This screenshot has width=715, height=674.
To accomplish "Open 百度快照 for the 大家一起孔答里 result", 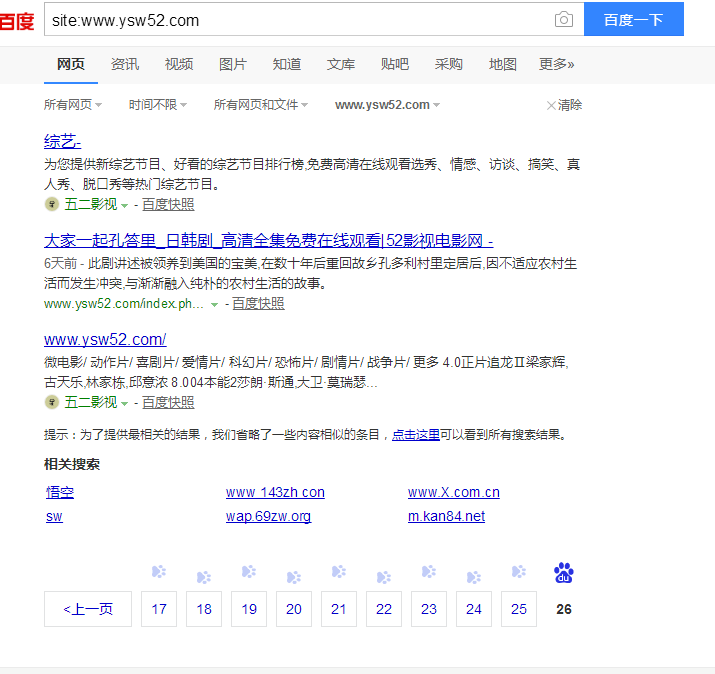I will click(258, 303).
